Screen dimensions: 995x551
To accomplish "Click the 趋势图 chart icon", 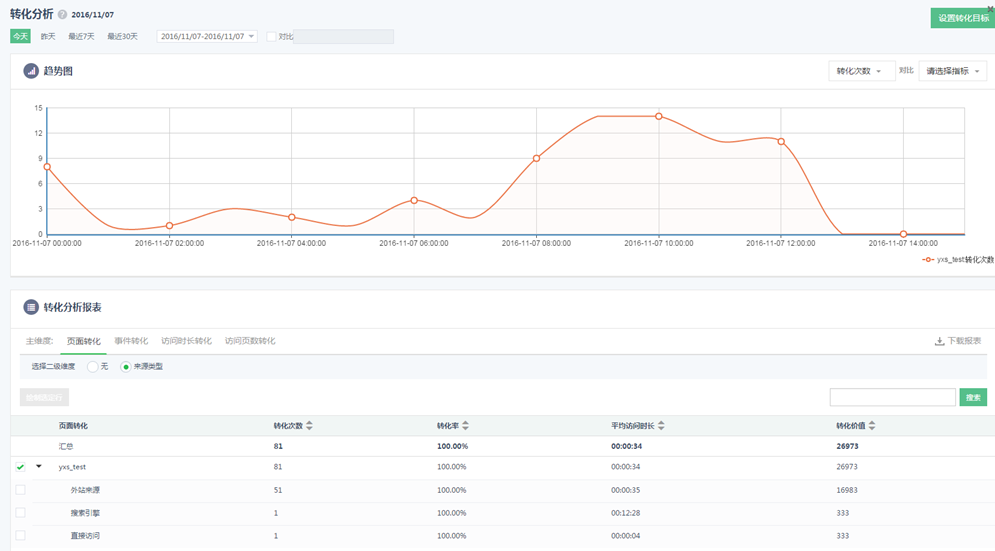I will tap(31, 72).
